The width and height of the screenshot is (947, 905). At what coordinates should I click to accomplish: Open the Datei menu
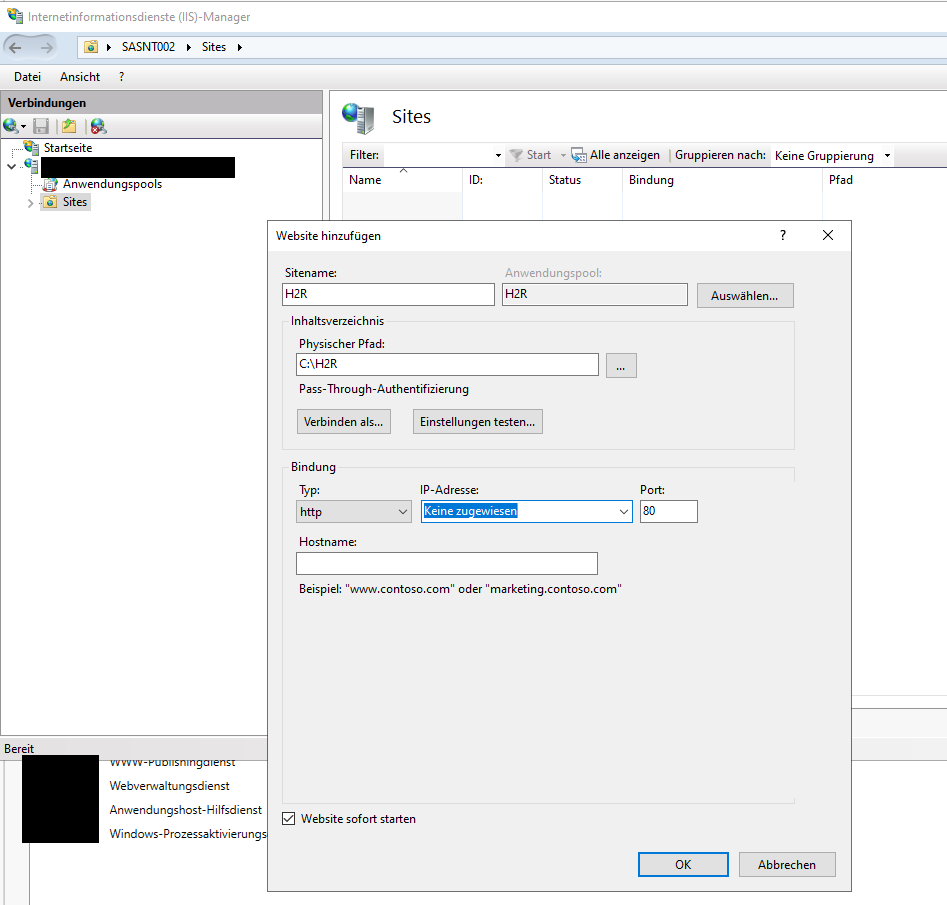tap(28, 77)
